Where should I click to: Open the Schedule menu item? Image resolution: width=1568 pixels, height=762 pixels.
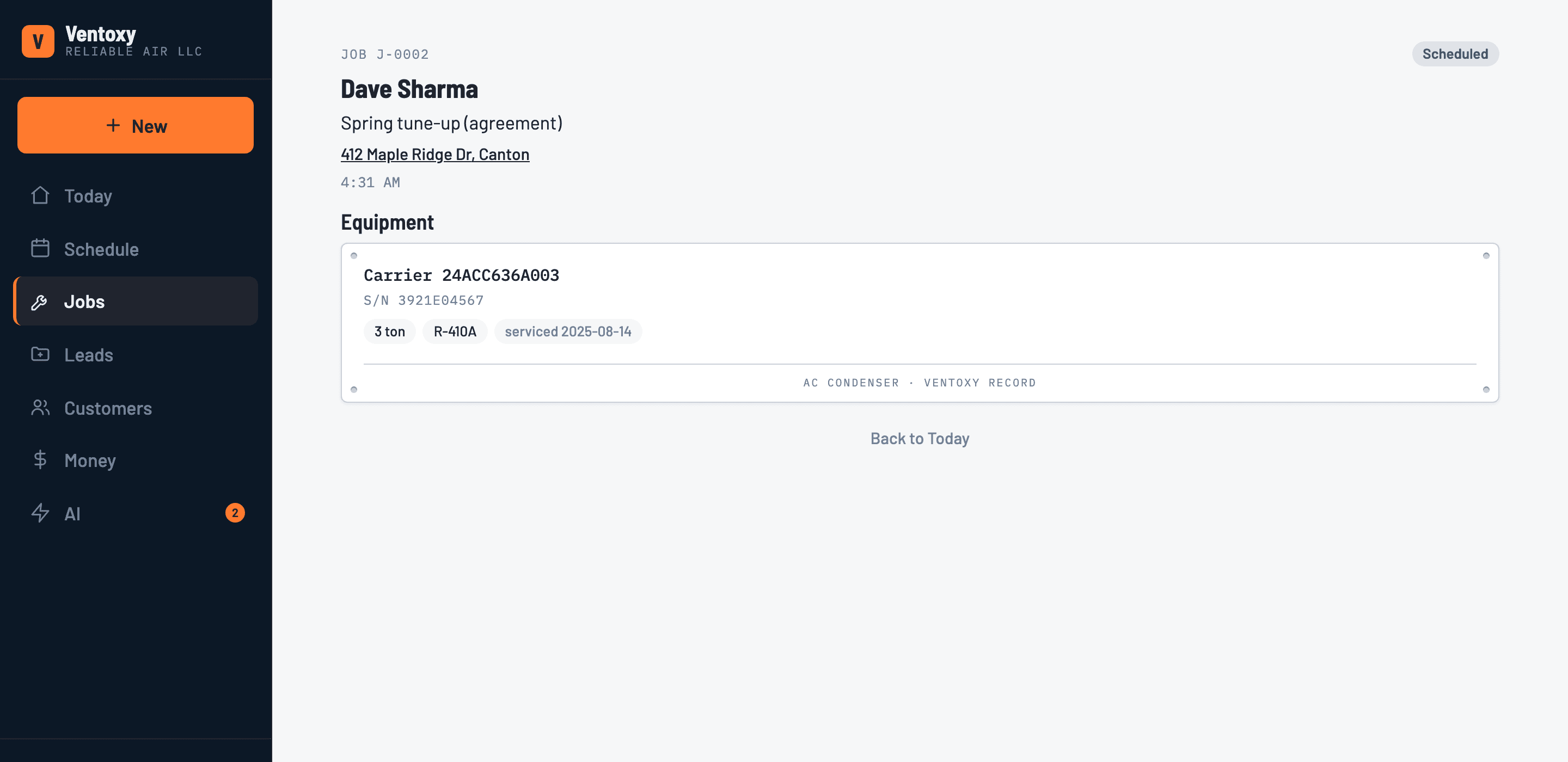pos(136,249)
